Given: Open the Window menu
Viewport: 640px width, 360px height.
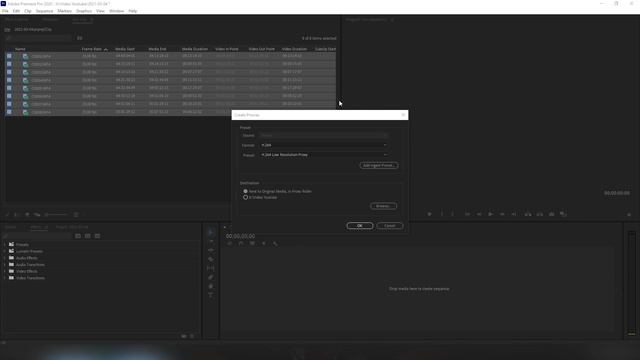Looking at the screenshot, I should [x=116, y=11].
